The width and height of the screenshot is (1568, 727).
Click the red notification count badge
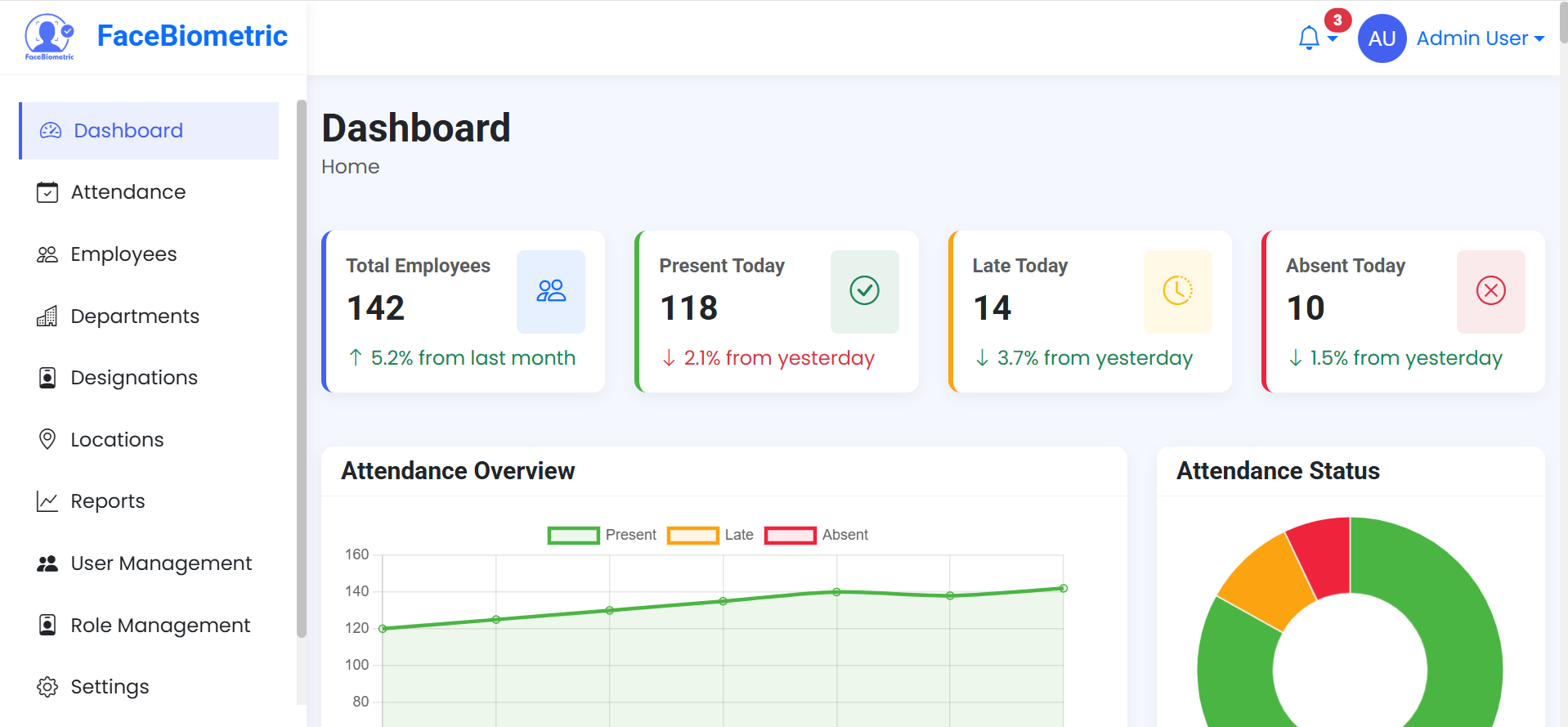[1337, 20]
